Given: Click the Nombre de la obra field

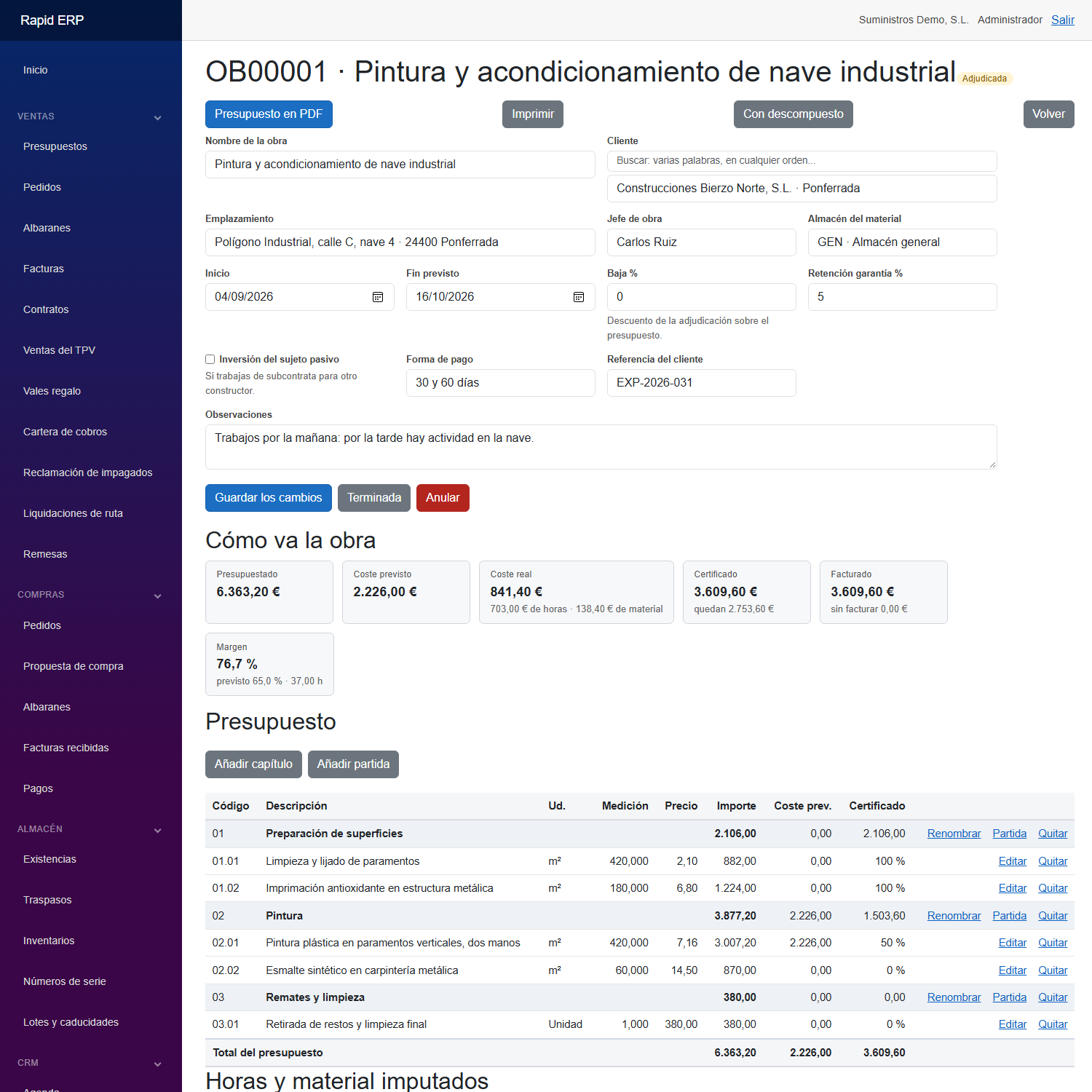Looking at the screenshot, I should pyautogui.click(x=400, y=165).
